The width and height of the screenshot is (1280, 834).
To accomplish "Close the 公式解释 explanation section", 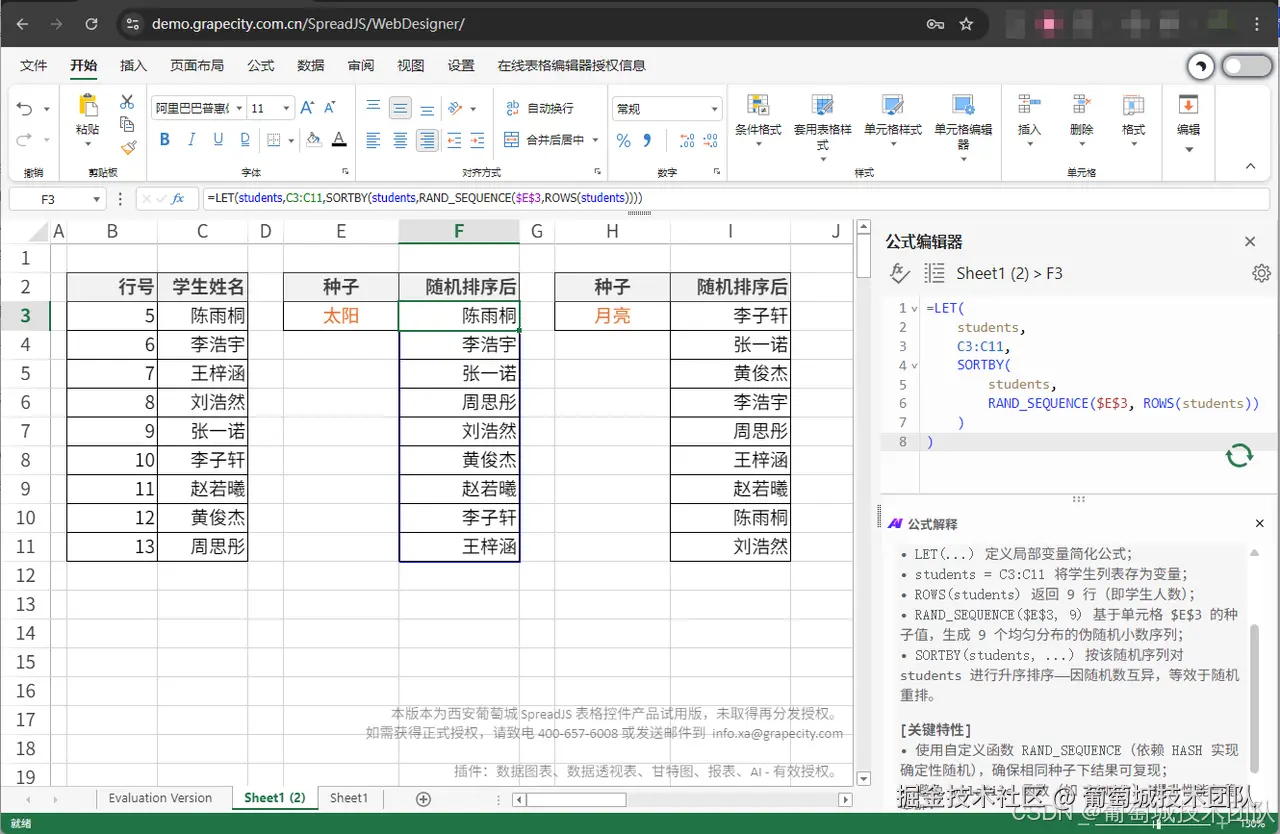I will coord(1260,524).
